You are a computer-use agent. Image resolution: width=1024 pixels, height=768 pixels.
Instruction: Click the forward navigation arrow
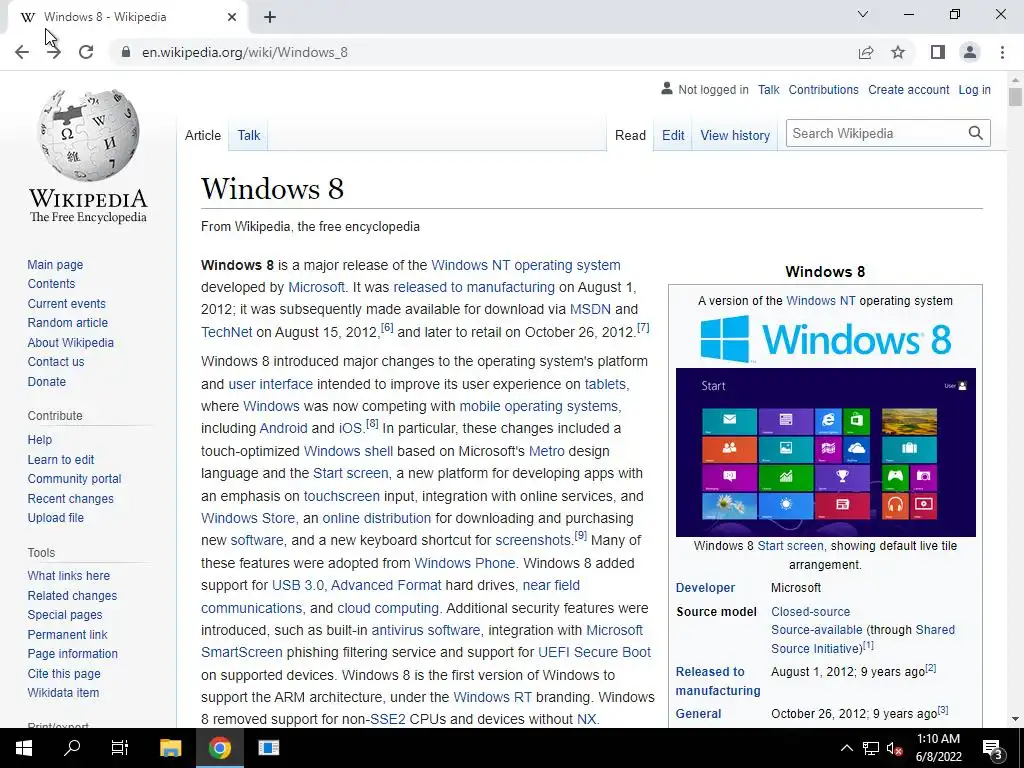click(54, 52)
